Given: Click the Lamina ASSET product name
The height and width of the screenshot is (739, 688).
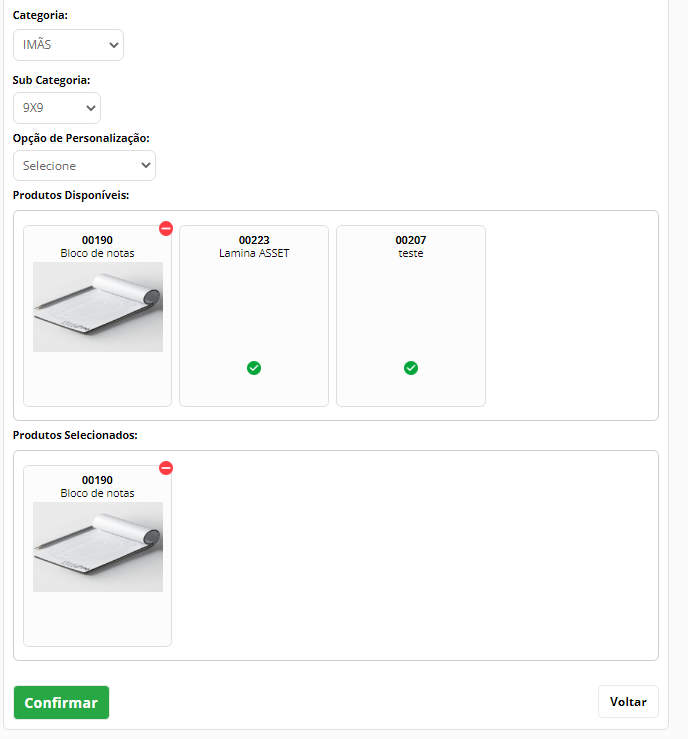Looking at the screenshot, I should point(254,253).
